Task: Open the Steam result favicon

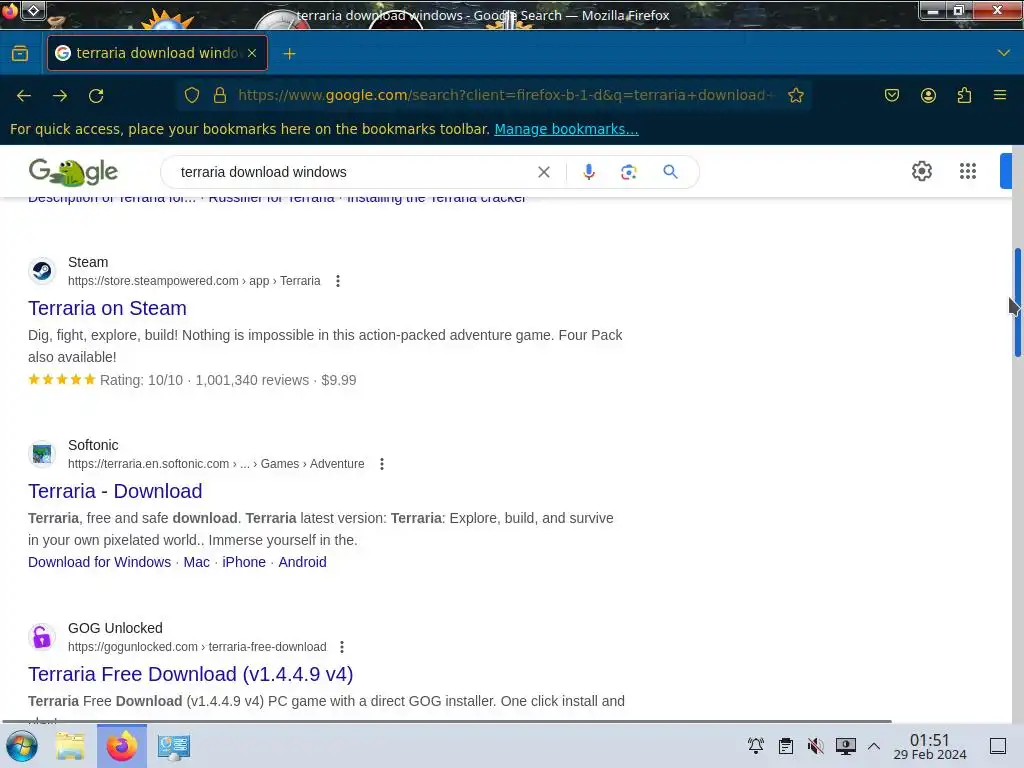Action: tap(42, 270)
